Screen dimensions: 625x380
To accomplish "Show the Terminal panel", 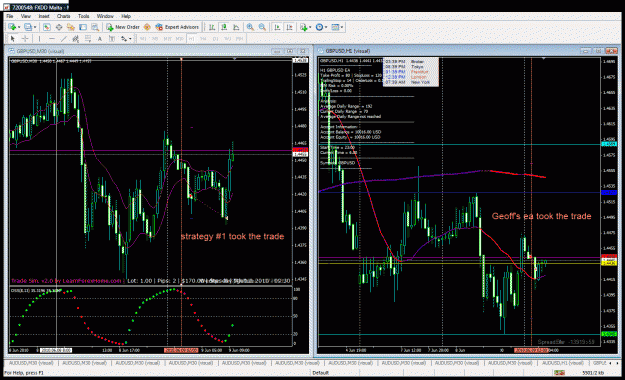I will click(83, 27).
